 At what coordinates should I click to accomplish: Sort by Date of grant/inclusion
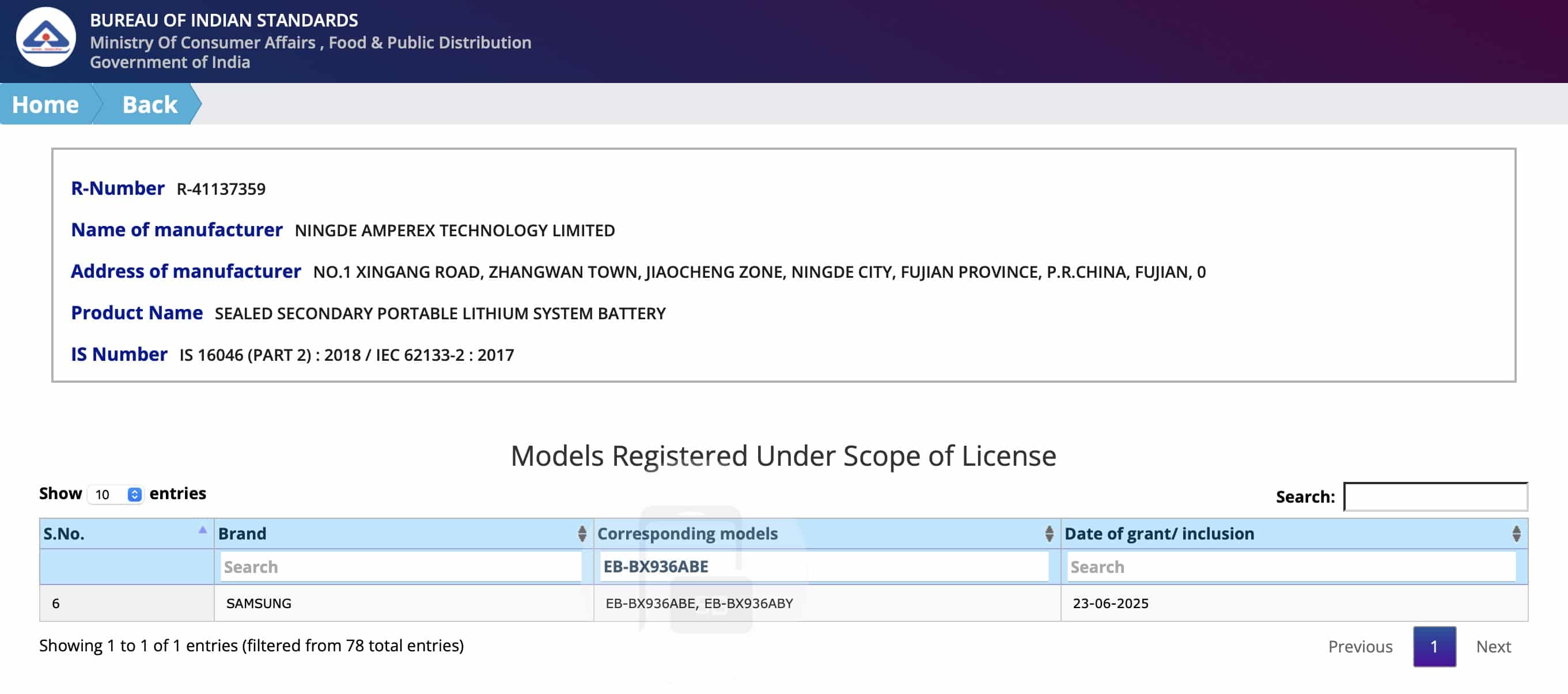pos(1516,534)
